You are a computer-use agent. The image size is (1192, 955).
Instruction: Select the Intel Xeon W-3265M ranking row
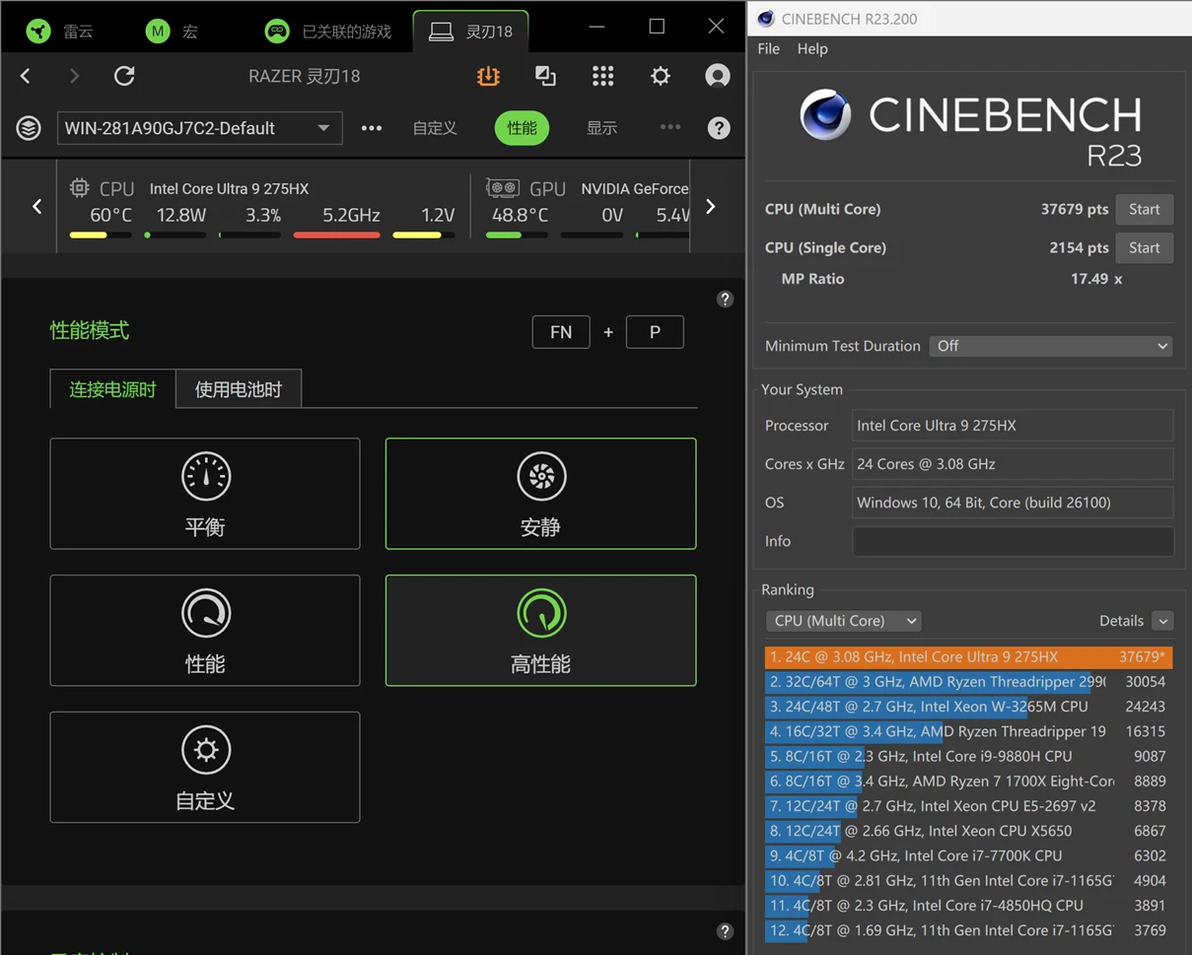point(968,706)
